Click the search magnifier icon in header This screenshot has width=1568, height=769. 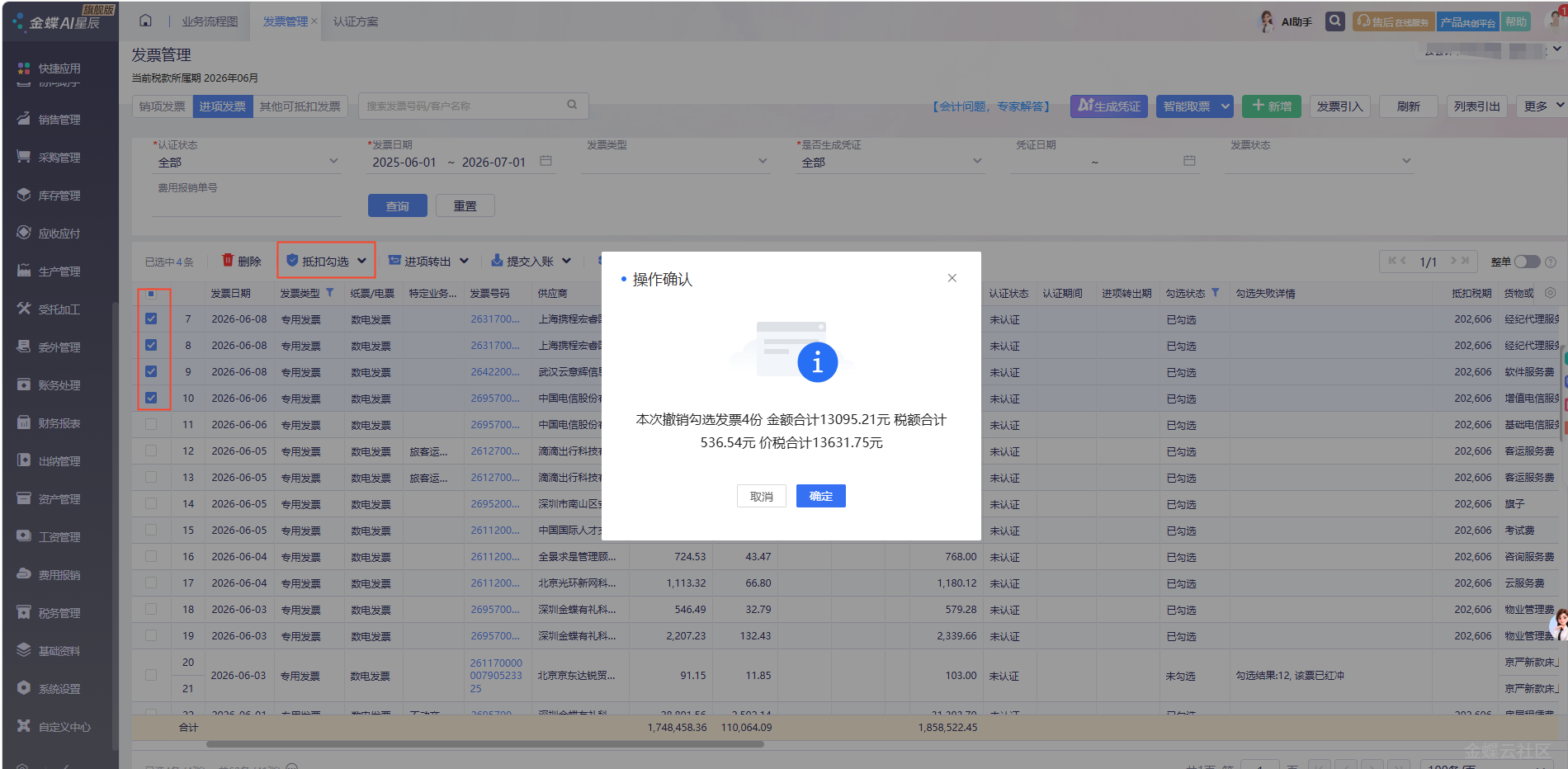(1334, 21)
